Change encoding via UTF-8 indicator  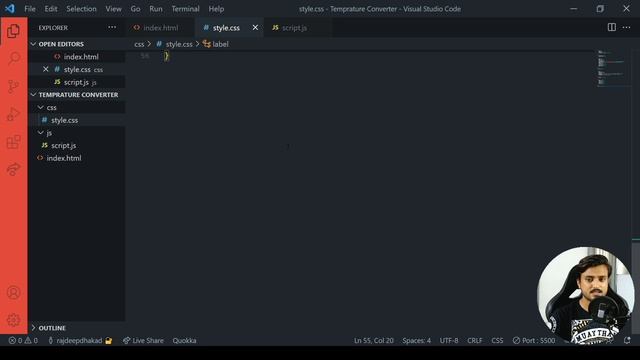pos(449,340)
